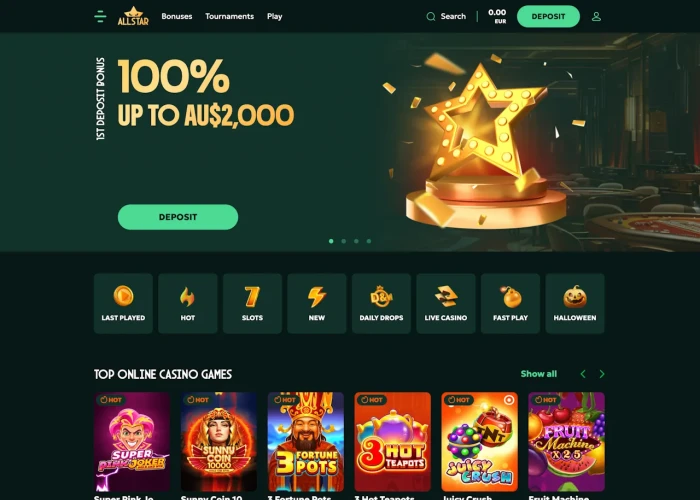Click the AllStar logo
The width and height of the screenshot is (700, 500).
click(133, 16)
